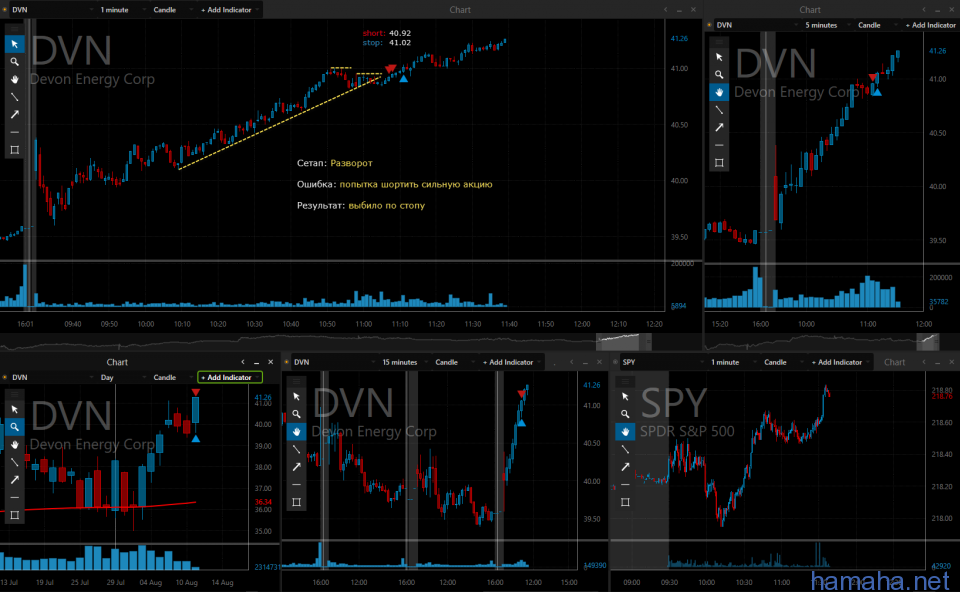Click Add Indicator in the DVN 5 minutes chart
The height and width of the screenshot is (592, 960).
tap(931, 25)
